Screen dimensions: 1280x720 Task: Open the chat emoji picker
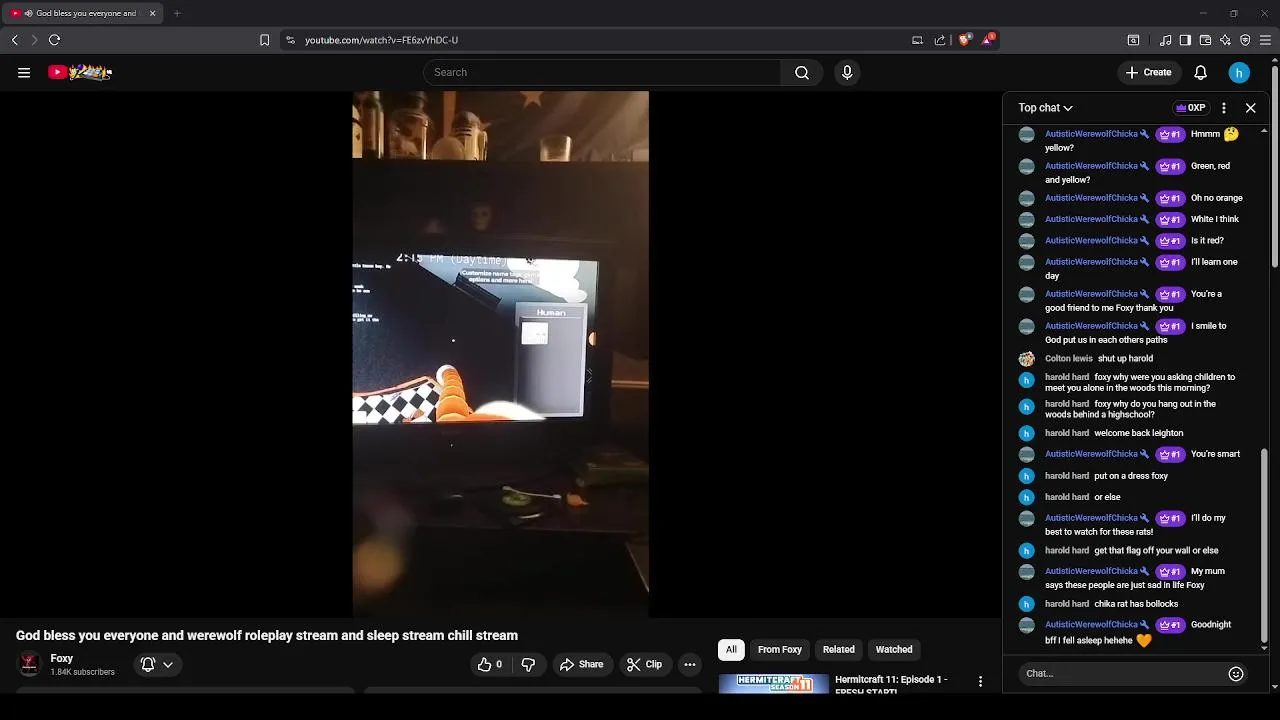pyautogui.click(x=1236, y=674)
